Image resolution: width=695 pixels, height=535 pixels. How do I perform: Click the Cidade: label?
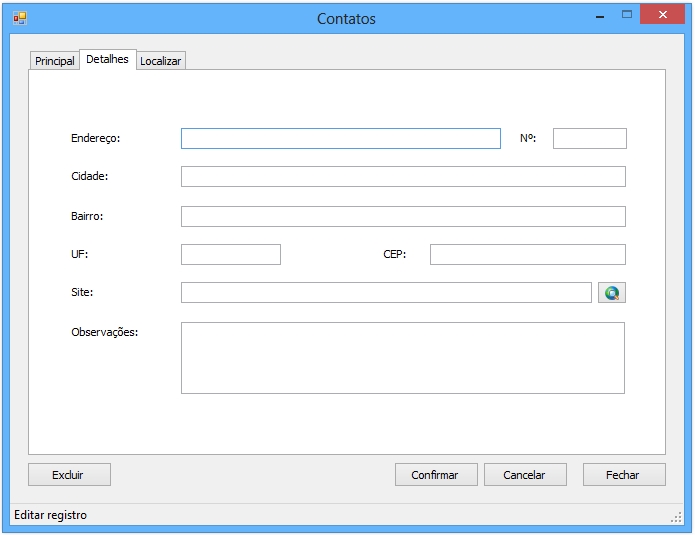90,176
